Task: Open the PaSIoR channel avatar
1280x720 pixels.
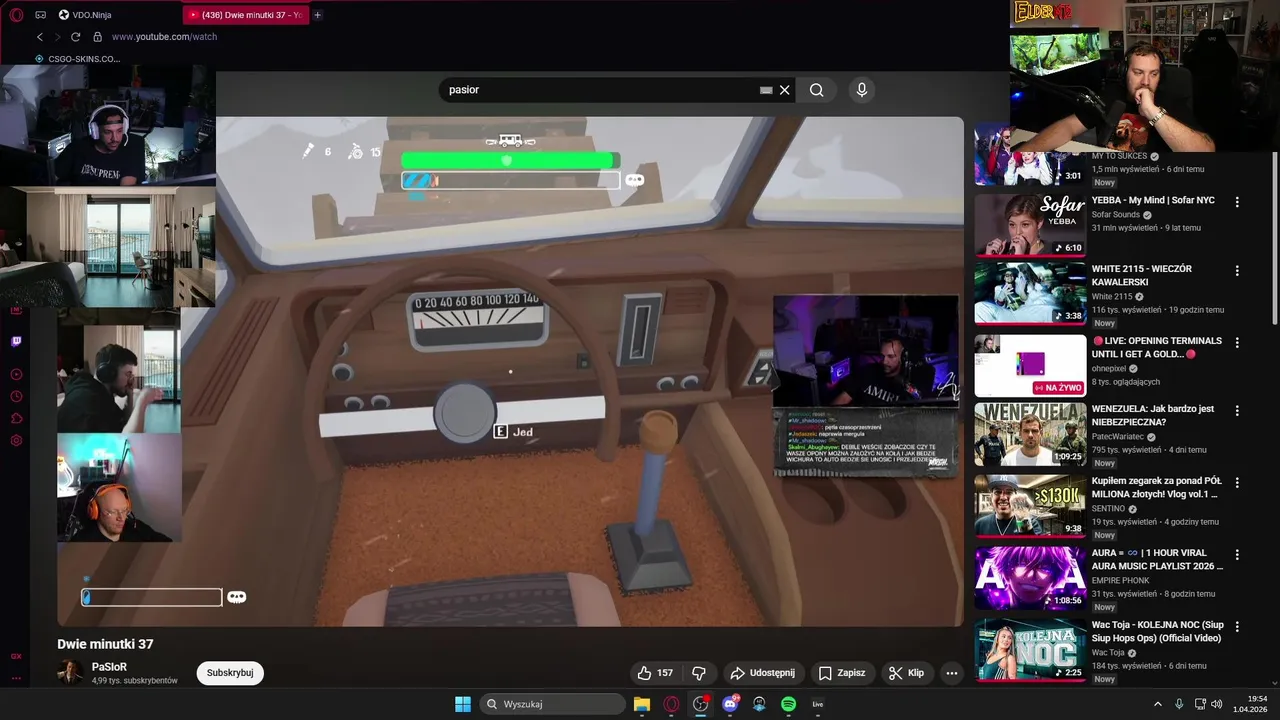Action: click(x=70, y=672)
